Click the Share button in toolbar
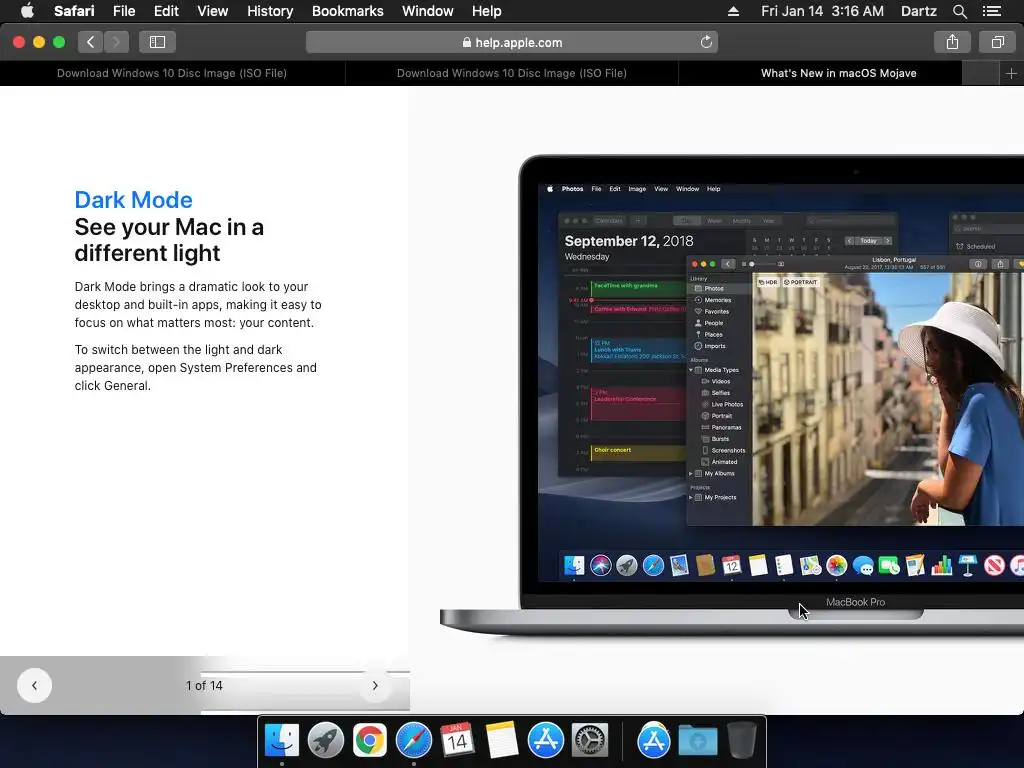The height and width of the screenshot is (768, 1024). tap(952, 42)
